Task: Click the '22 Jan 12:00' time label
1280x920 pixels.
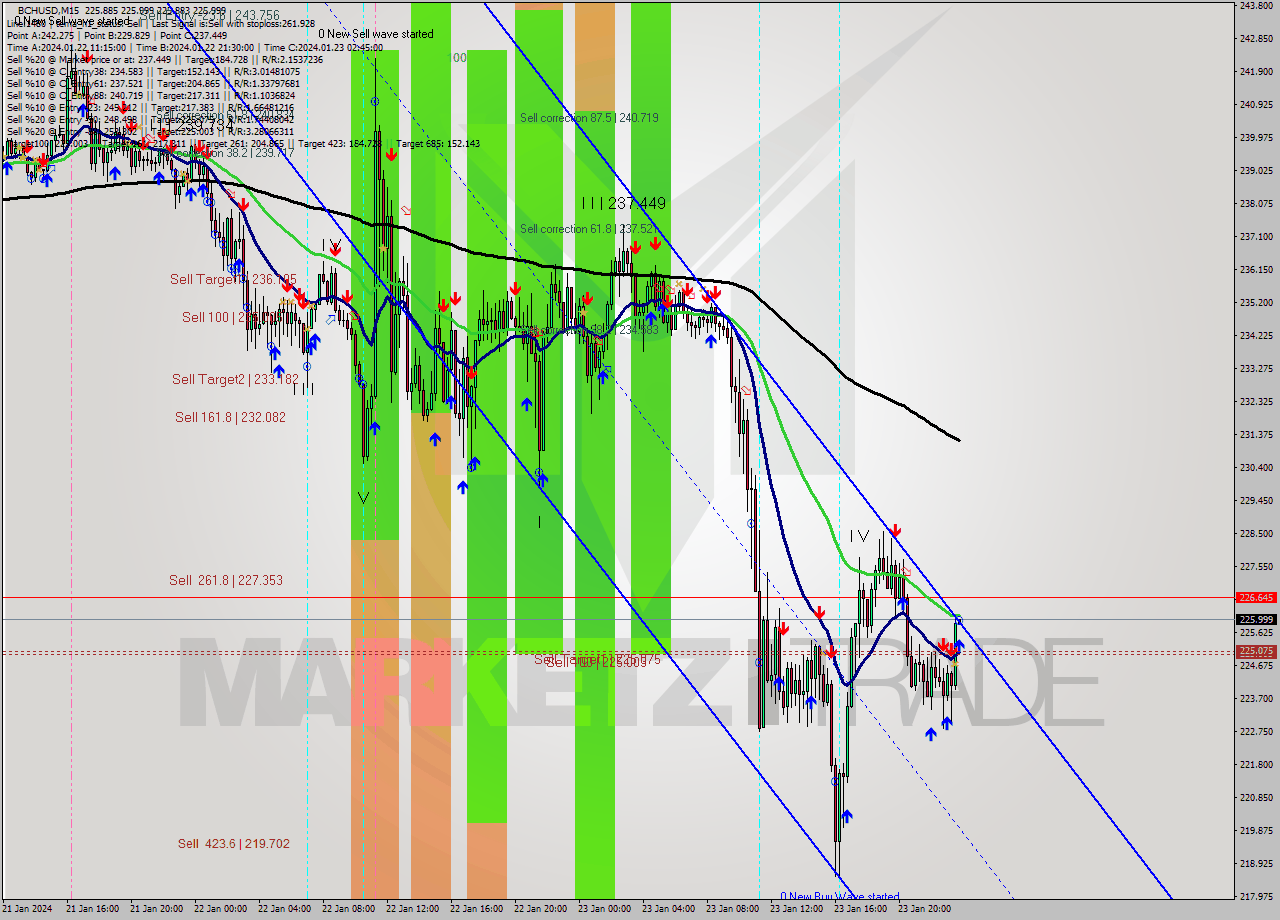Action: (x=414, y=909)
